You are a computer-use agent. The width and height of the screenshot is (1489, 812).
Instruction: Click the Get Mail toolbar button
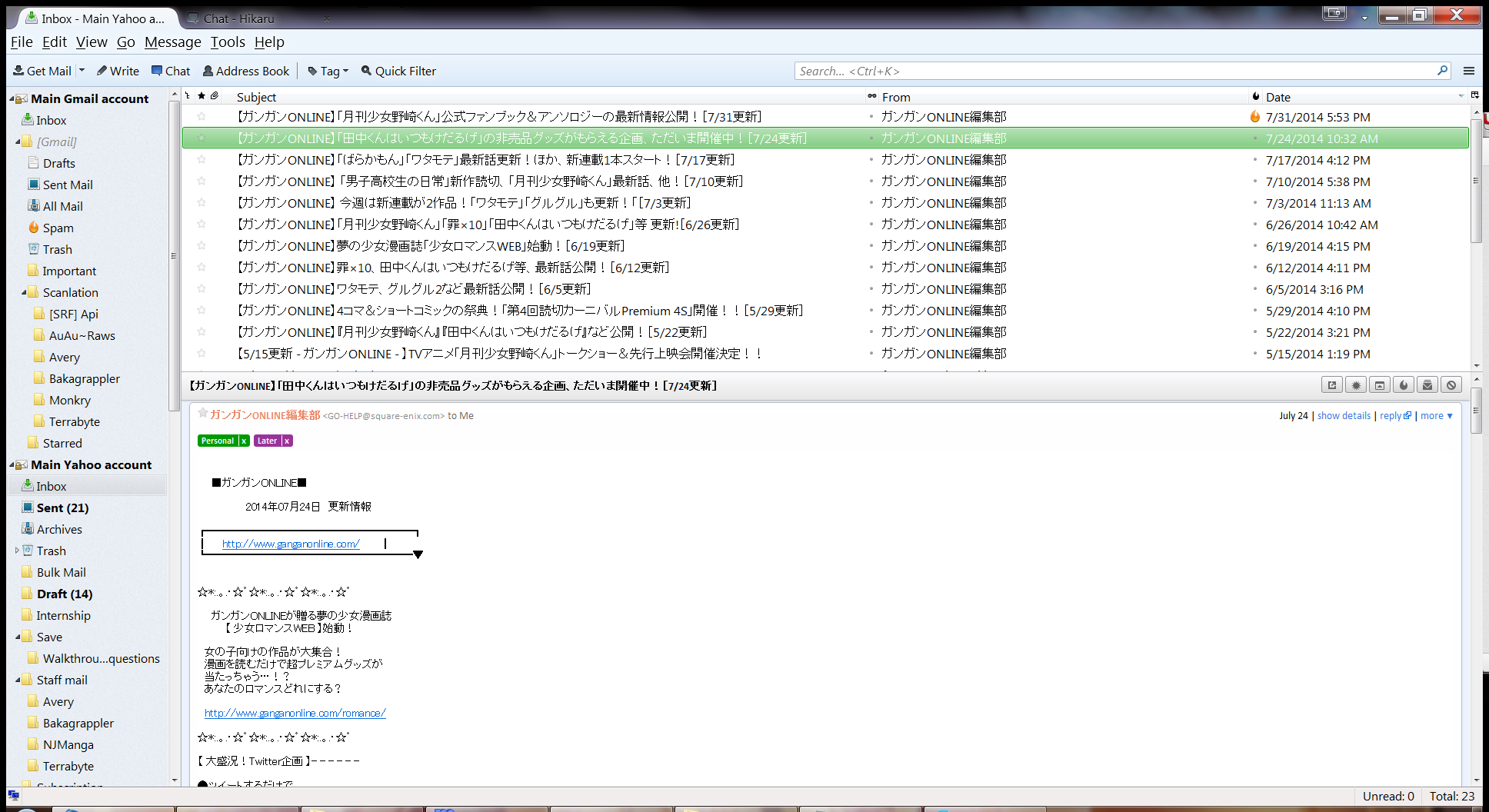[42, 71]
